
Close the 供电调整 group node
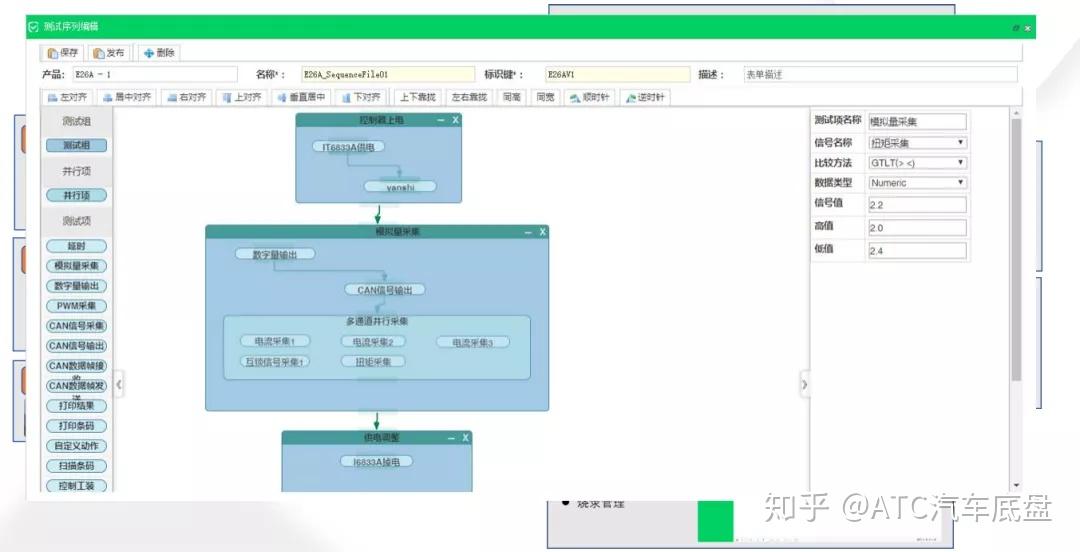pos(466,438)
